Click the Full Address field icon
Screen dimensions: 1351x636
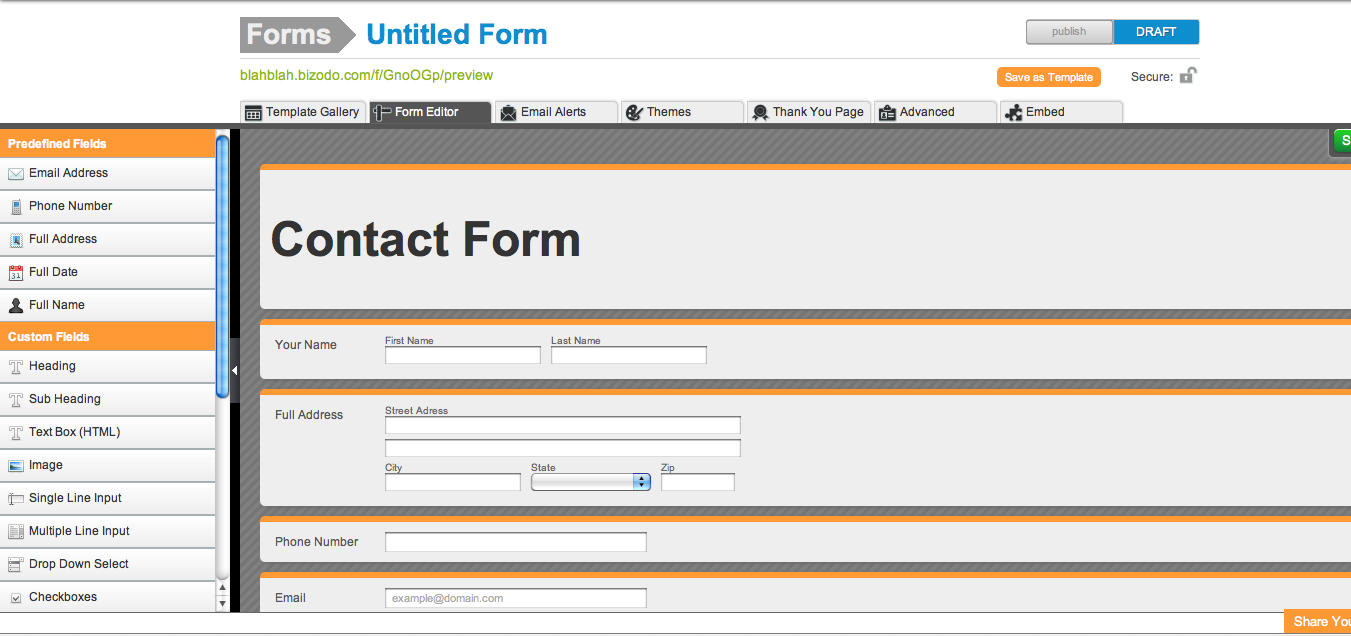[16, 240]
